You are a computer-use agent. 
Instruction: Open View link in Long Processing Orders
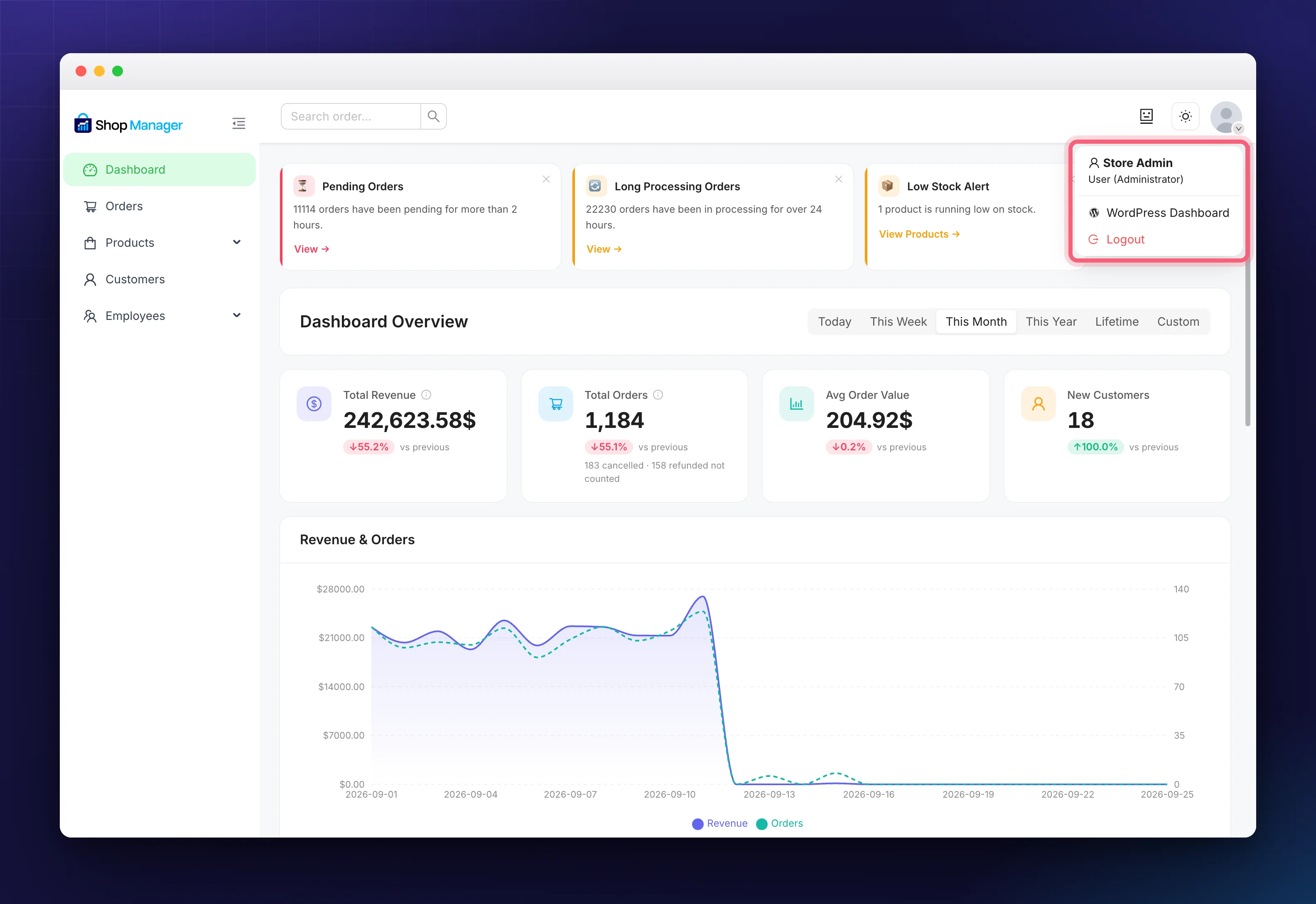[604, 249]
